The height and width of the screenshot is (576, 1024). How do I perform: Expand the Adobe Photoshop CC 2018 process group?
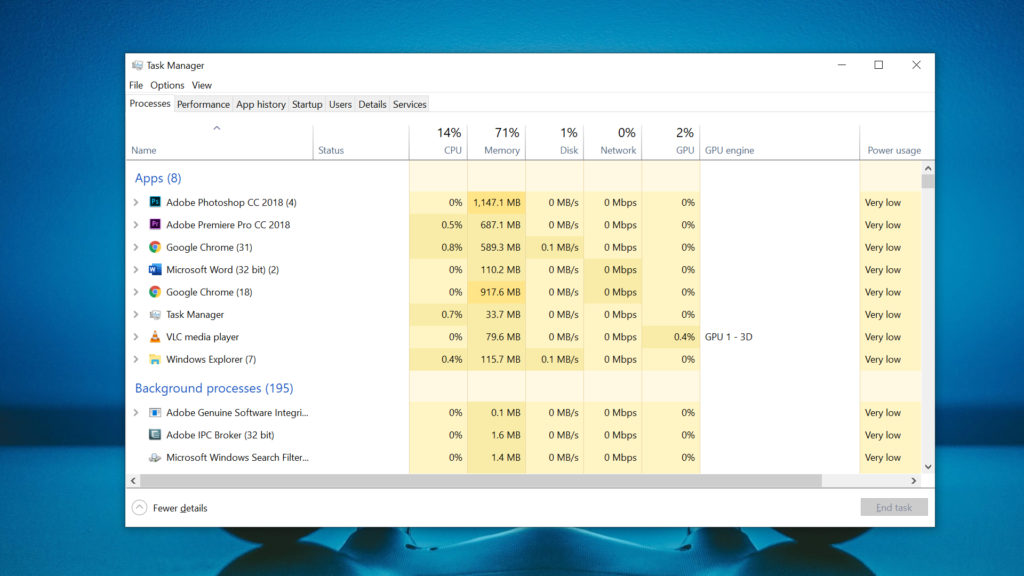[136, 202]
